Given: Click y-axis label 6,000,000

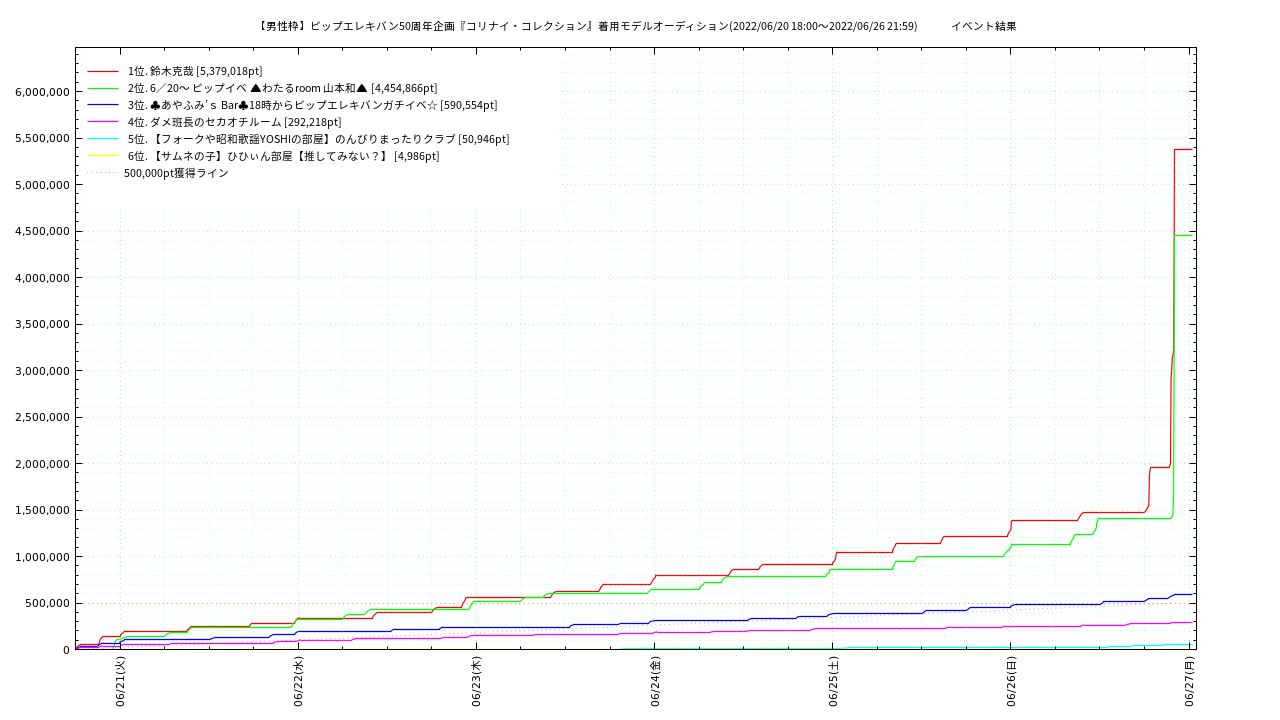Looking at the screenshot, I should click(x=42, y=92).
